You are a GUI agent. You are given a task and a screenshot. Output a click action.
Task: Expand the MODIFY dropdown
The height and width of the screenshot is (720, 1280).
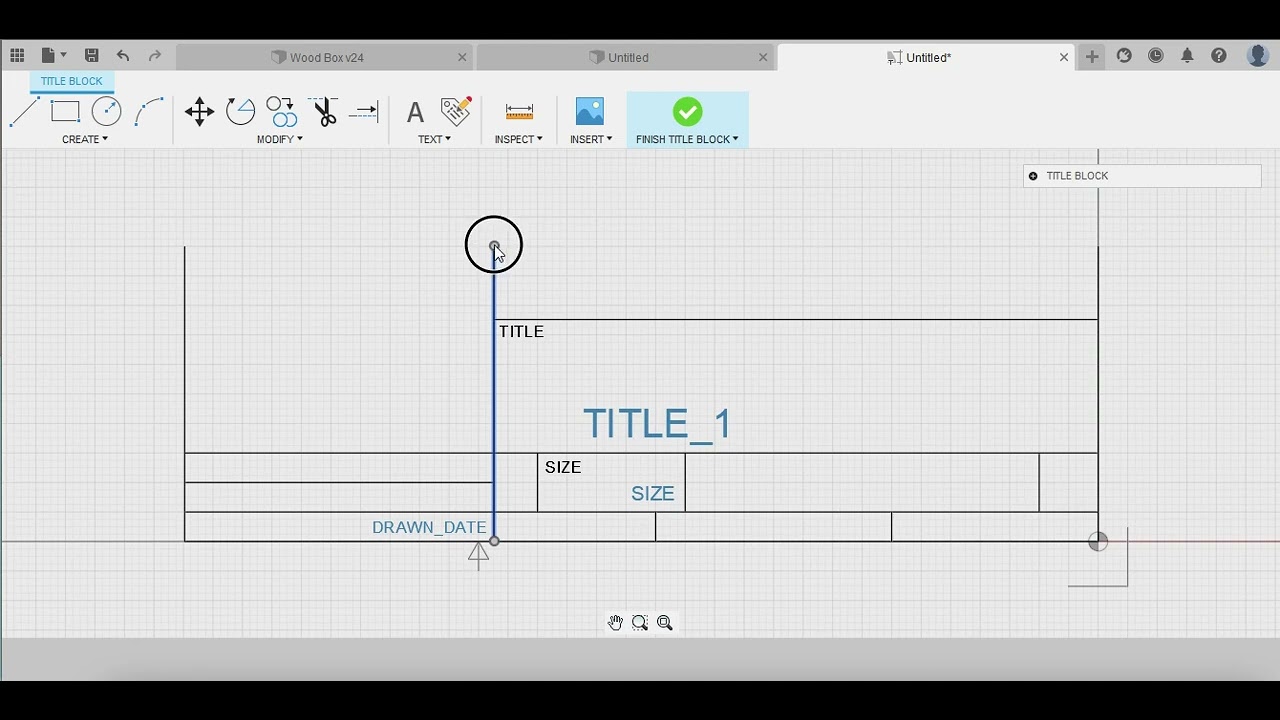click(280, 139)
